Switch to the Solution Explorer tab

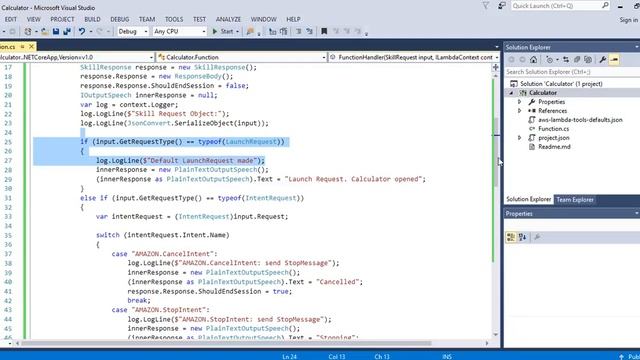[x=529, y=200]
